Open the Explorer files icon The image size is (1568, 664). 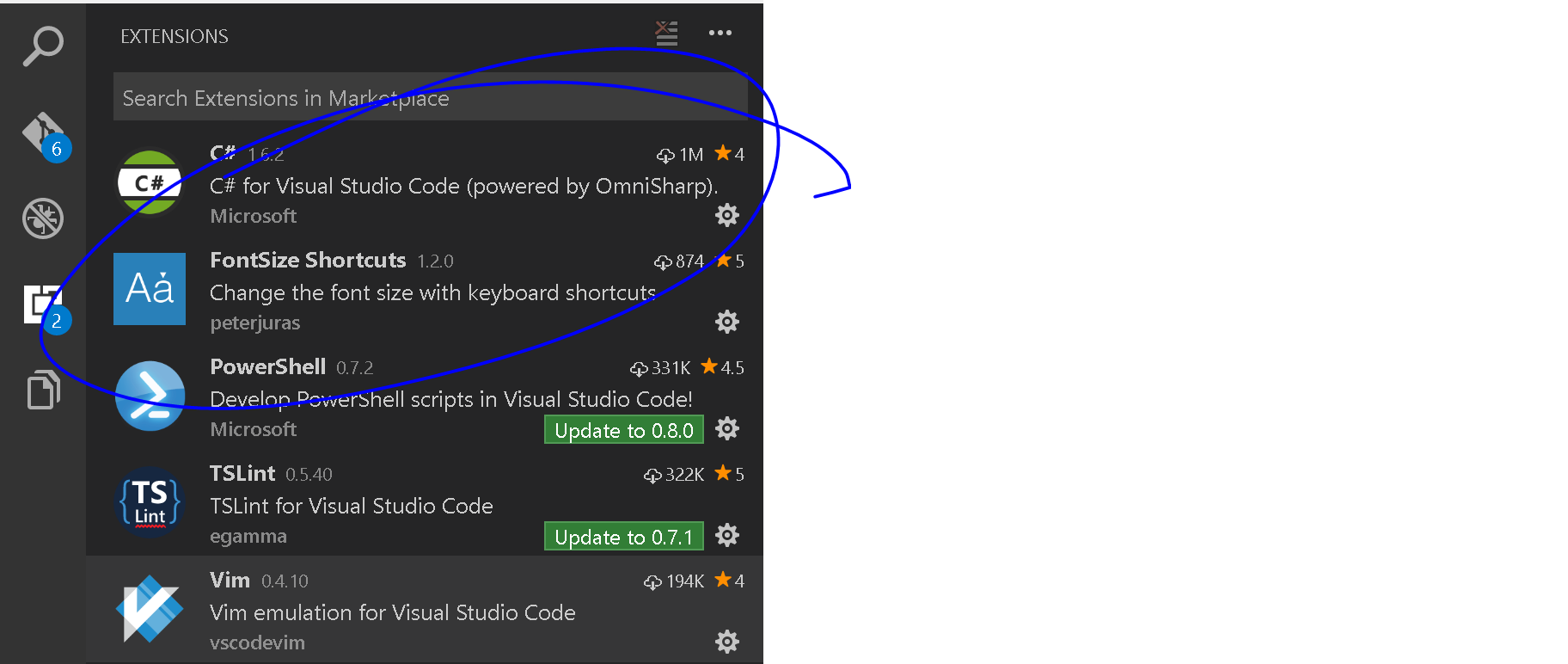[x=42, y=390]
